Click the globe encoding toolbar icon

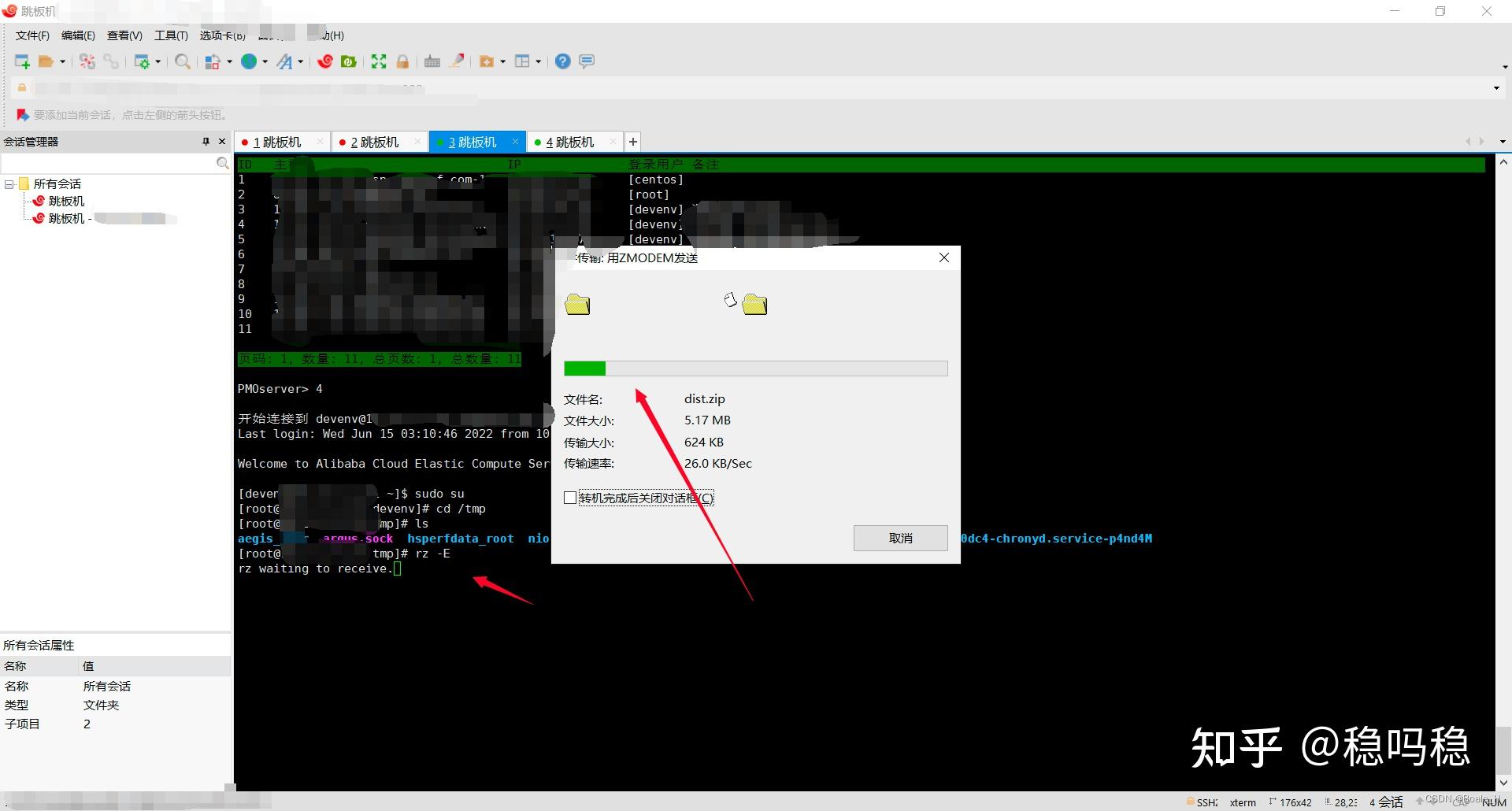point(249,61)
